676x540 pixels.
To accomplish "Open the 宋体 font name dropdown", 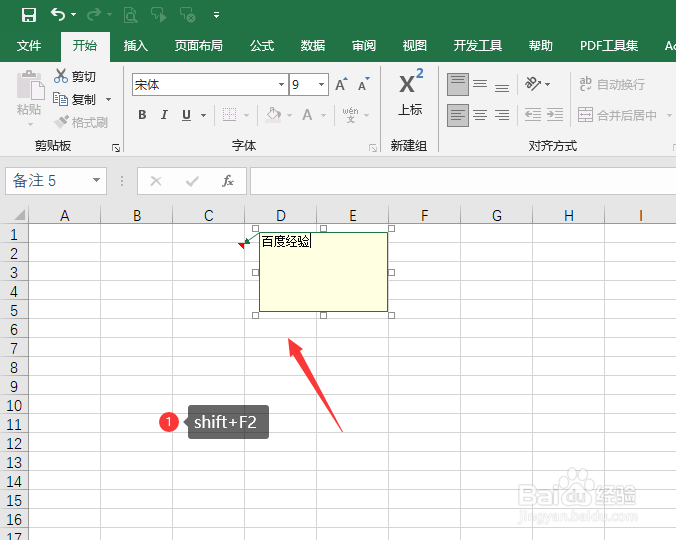I will [x=282, y=84].
